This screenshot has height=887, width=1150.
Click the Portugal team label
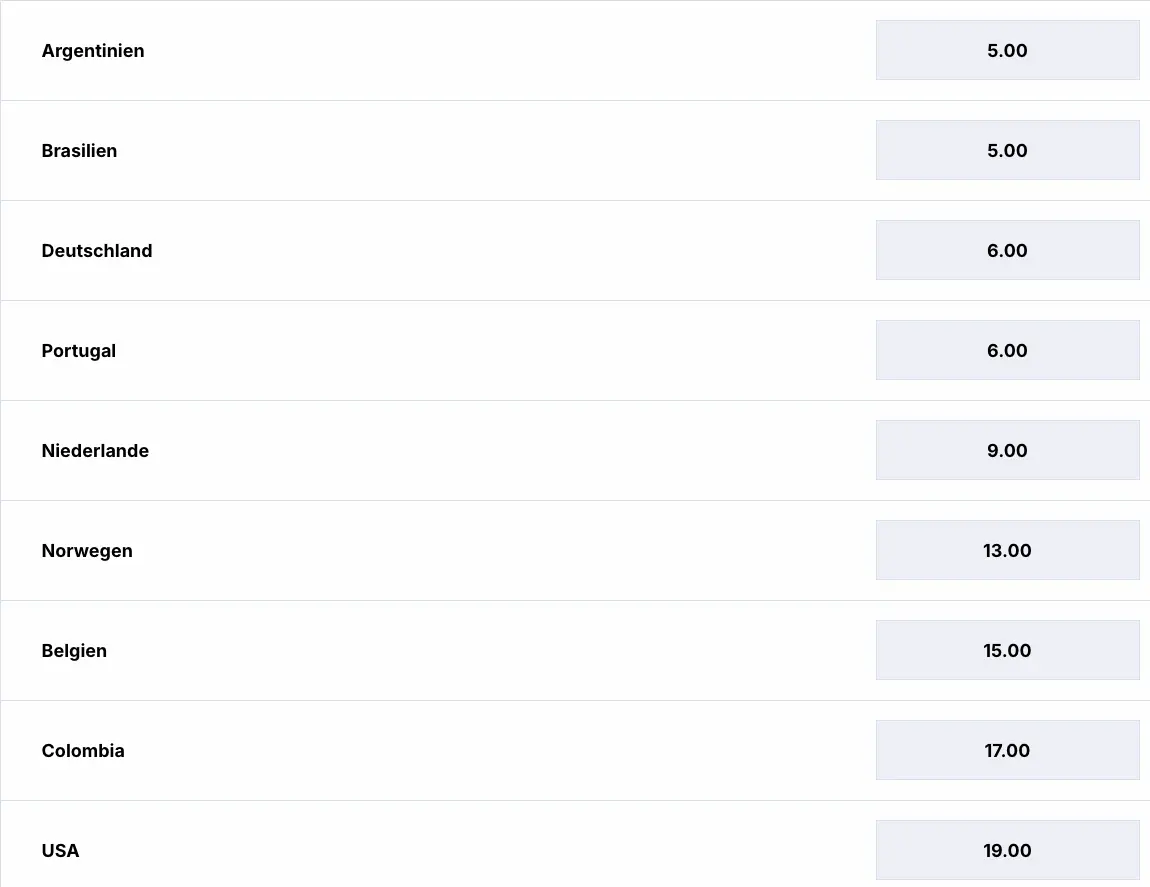point(79,351)
